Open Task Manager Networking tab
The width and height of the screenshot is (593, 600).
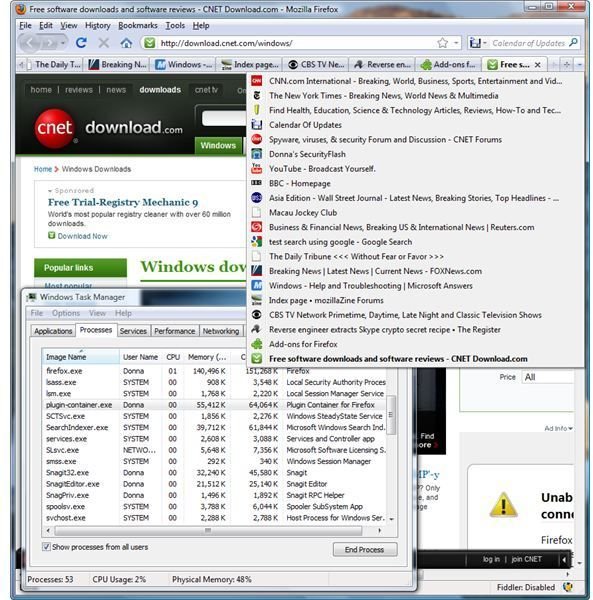(x=221, y=331)
